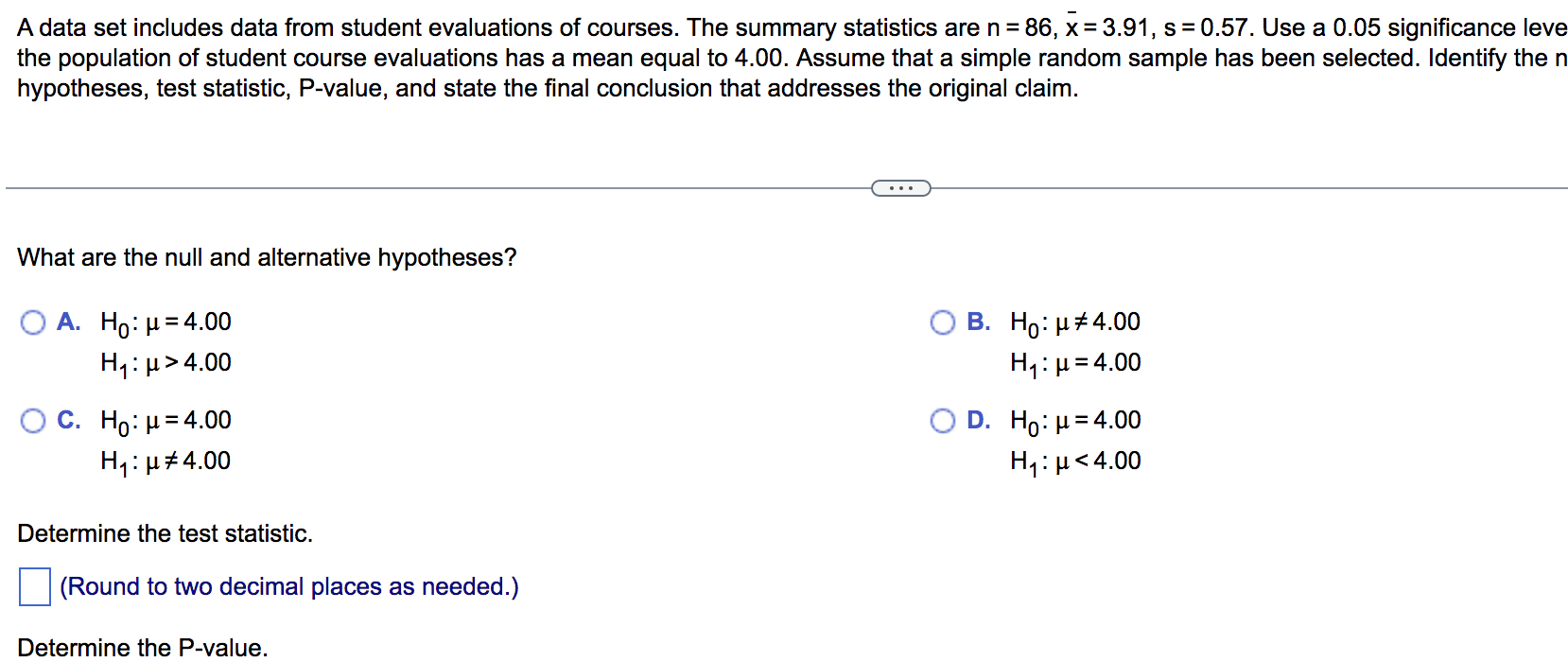Click the Determine the test statistic heading
This screenshot has width=1568, height=662.
click(166, 533)
